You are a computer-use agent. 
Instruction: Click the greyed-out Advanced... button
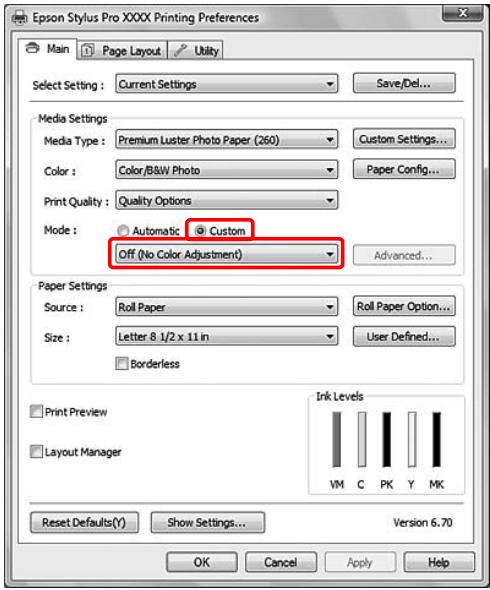(x=404, y=255)
